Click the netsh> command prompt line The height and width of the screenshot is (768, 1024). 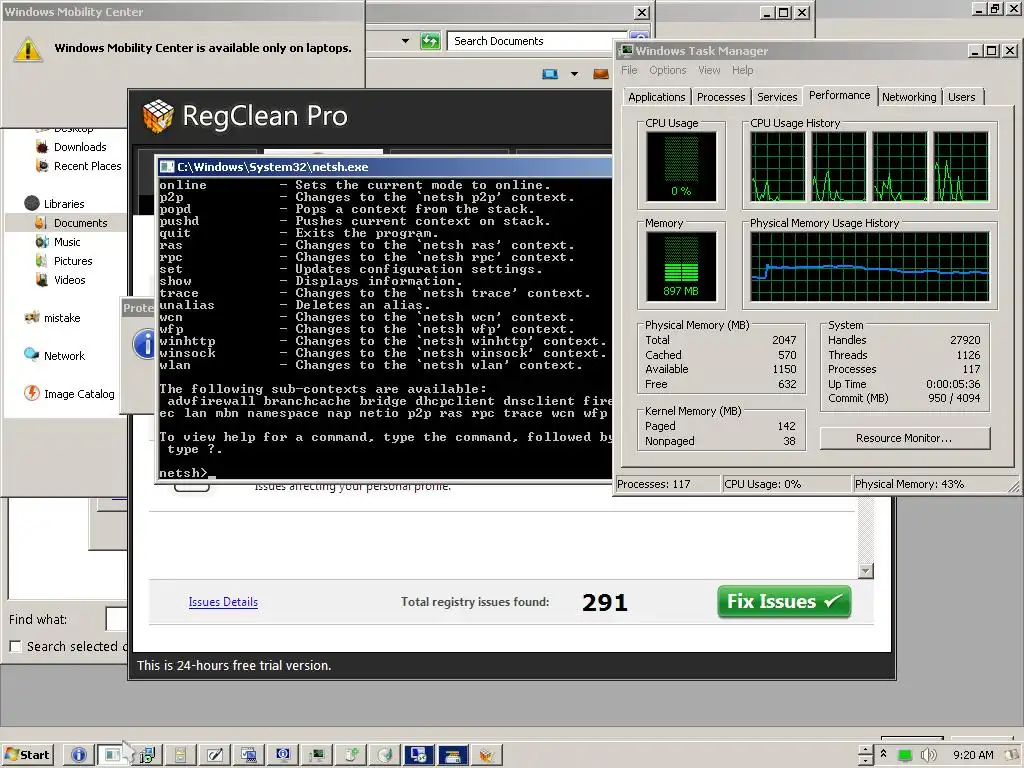tap(186, 473)
